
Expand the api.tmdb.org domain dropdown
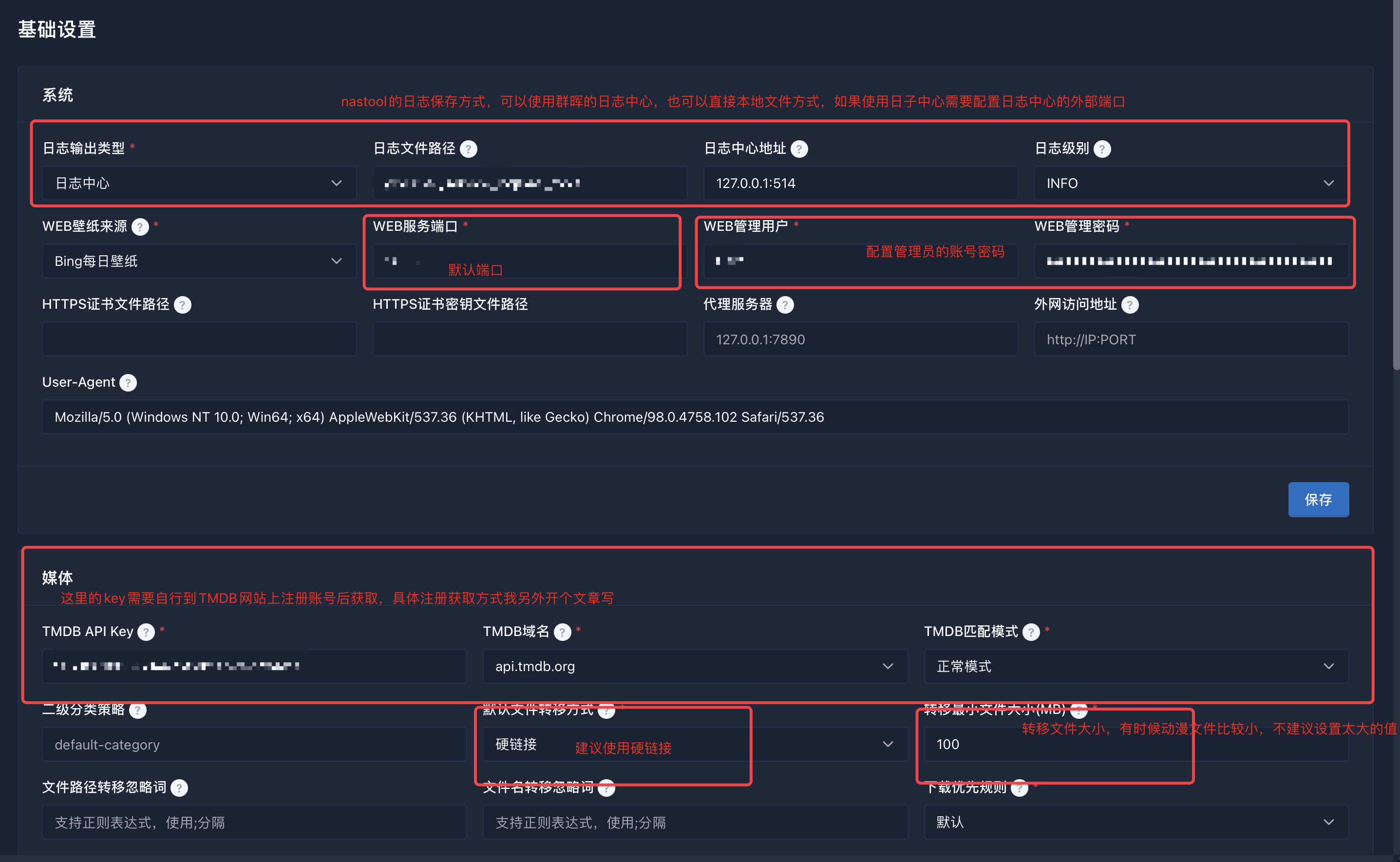694,666
